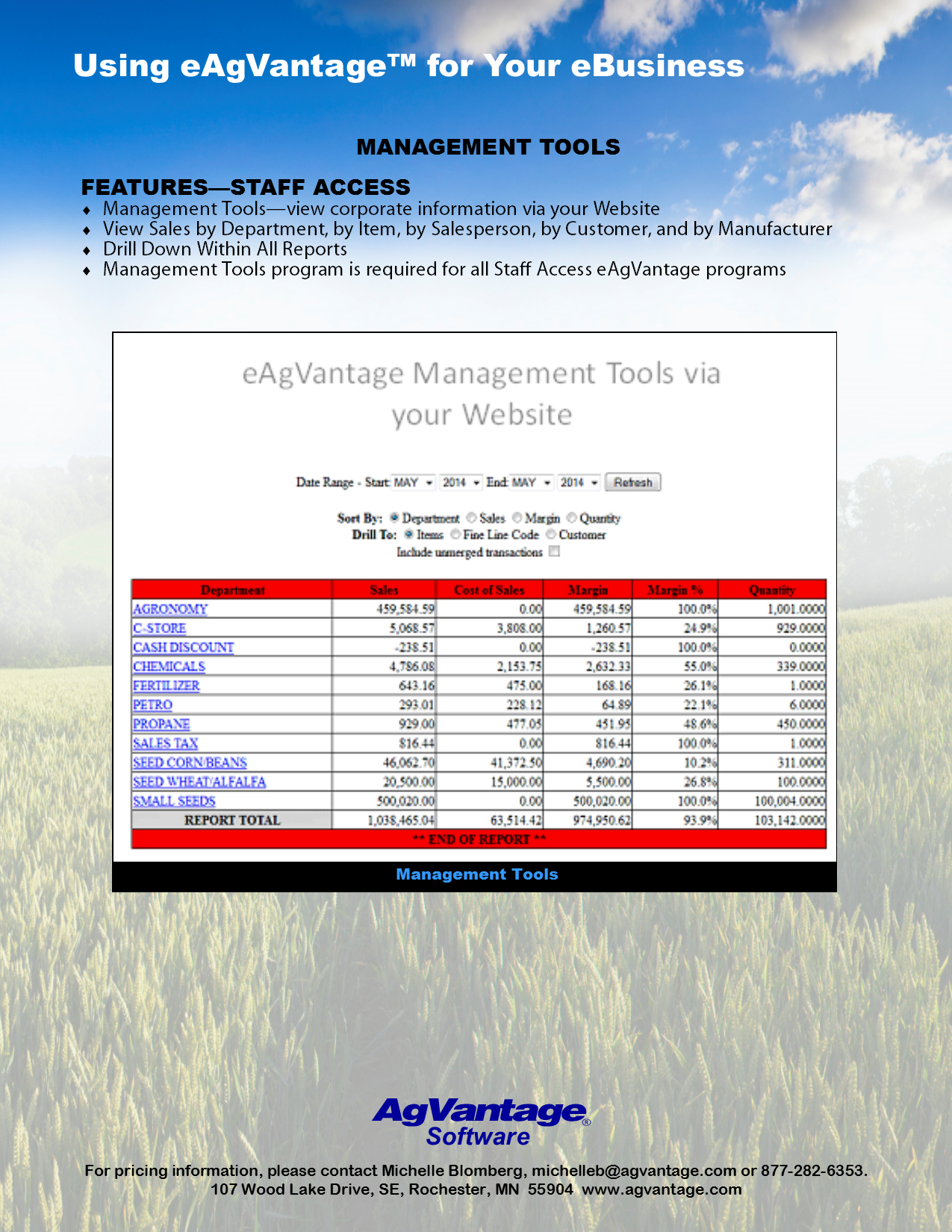This screenshot has height=1232, width=952.
Task: Open the SMALL SEEDS link
Action: (174, 801)
